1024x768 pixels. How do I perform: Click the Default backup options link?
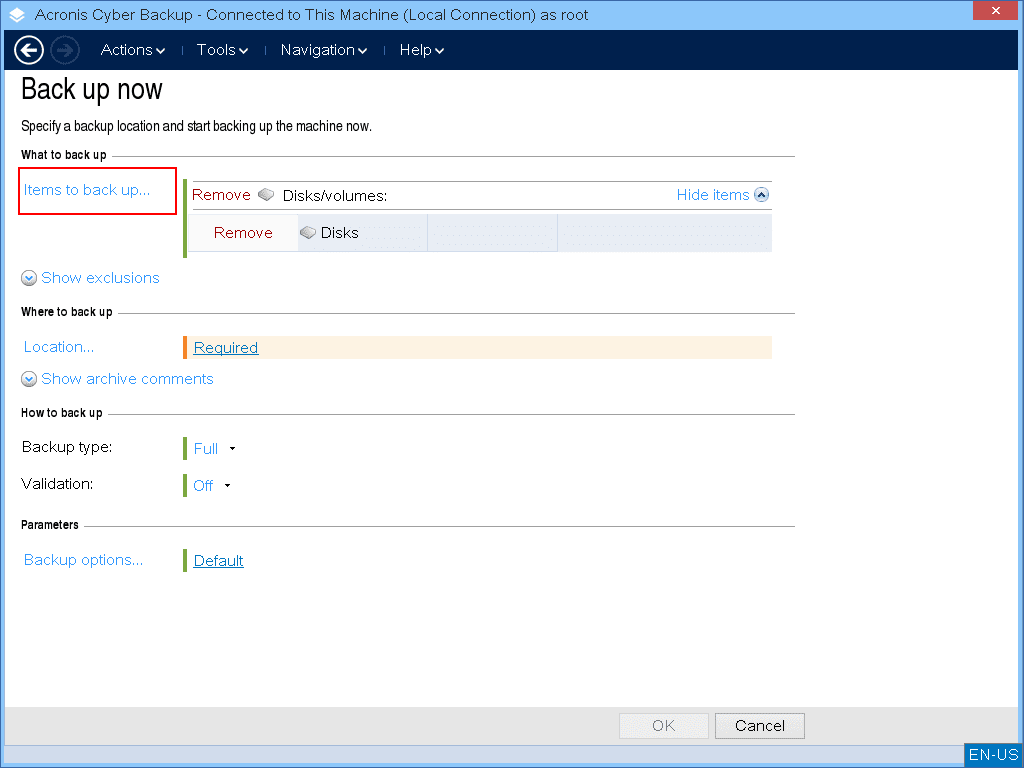tap(219, 560)
